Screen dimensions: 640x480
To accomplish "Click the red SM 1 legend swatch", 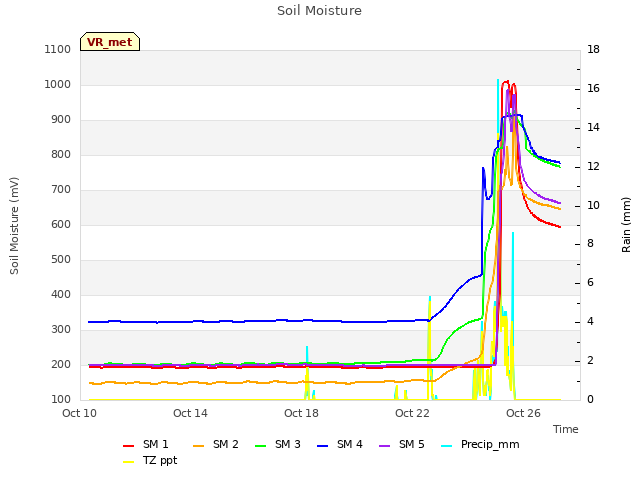I will point(129,446).
